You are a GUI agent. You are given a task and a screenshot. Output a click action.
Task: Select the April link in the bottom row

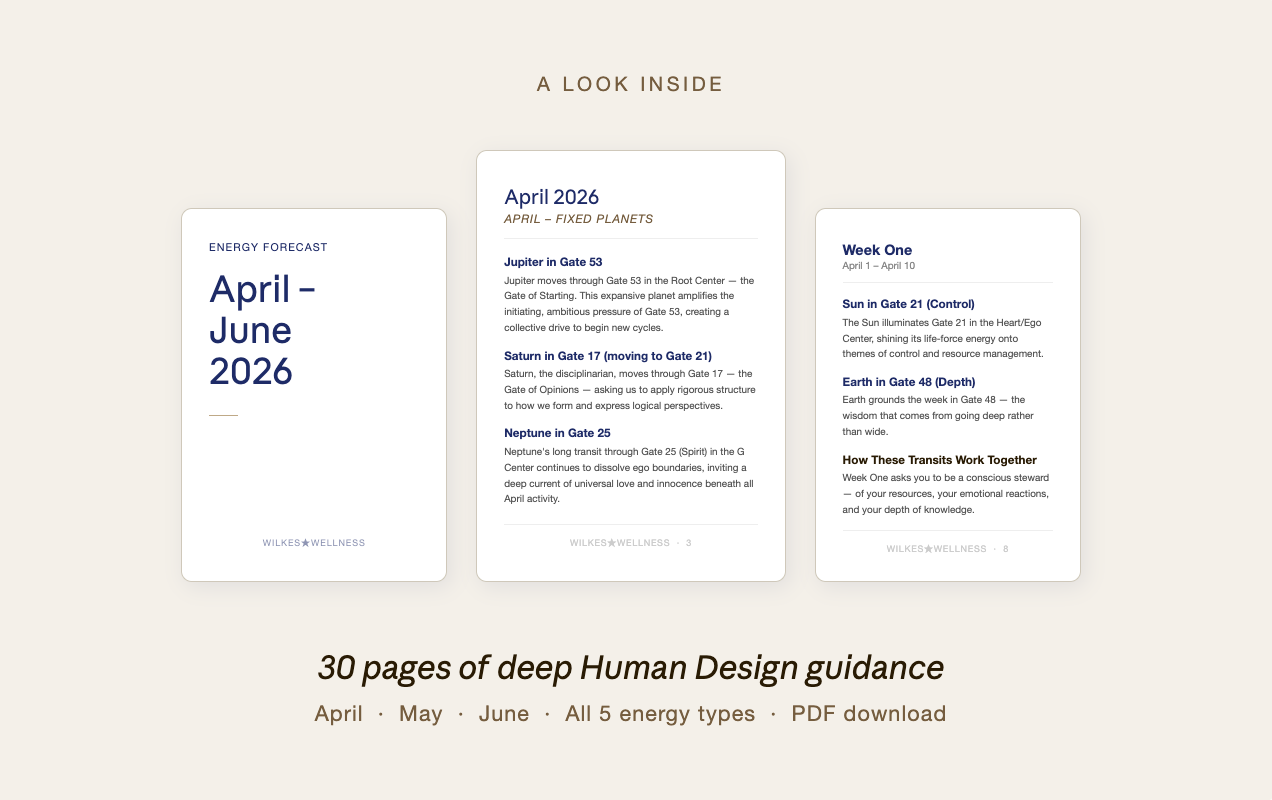click(339, 713)
